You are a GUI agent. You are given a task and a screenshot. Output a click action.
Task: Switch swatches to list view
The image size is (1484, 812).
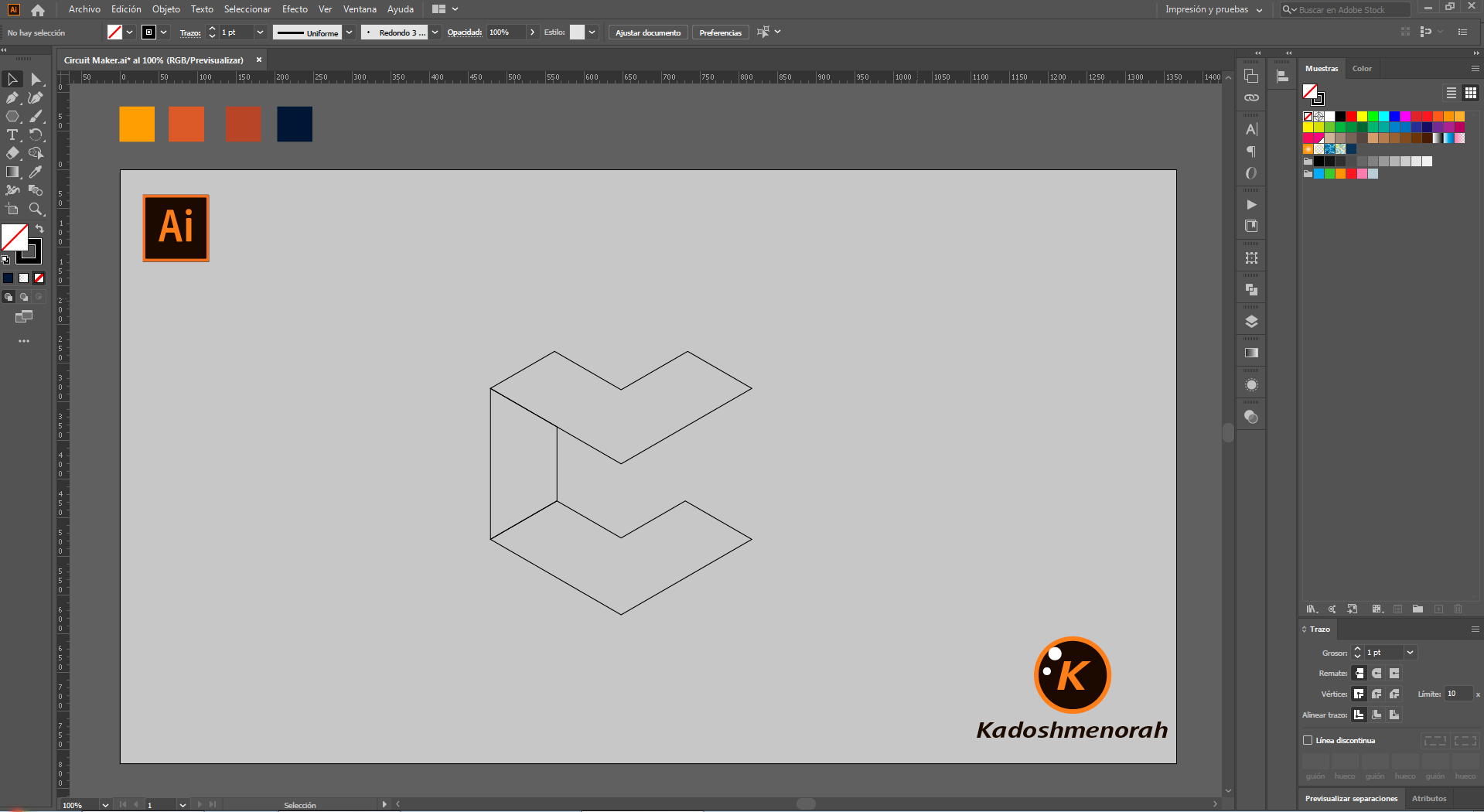[x=1452, y=93]
